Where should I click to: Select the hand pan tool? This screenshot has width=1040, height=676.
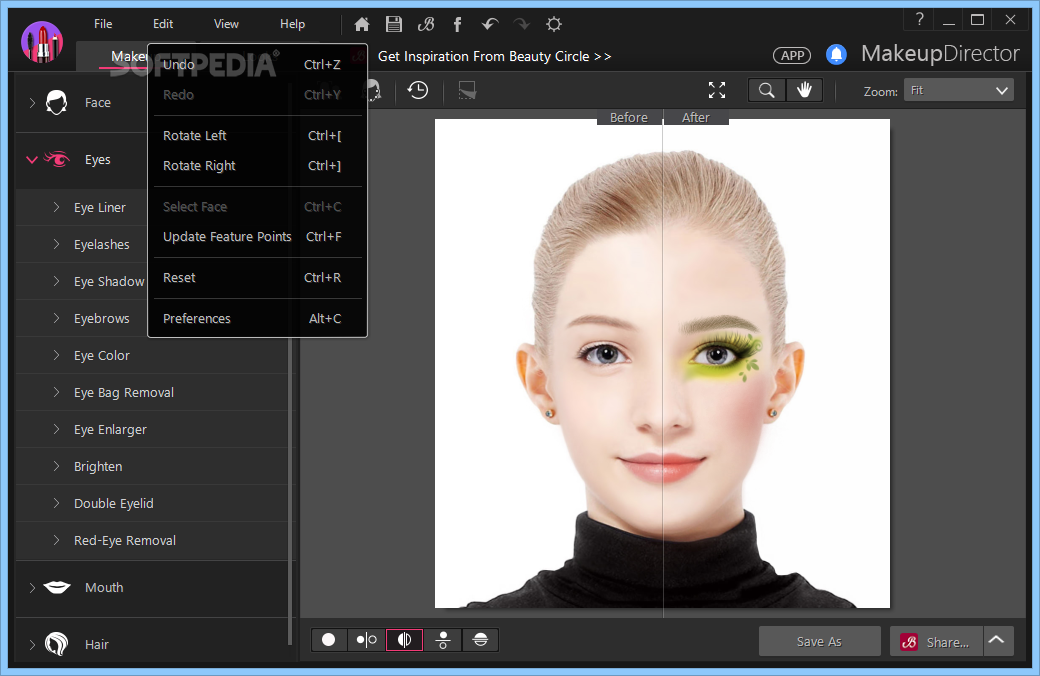point(804,90)
